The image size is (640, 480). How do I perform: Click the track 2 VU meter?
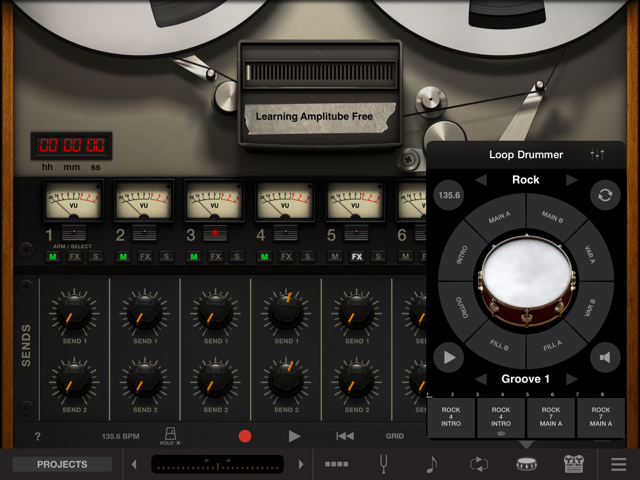[x=144, y=200]
